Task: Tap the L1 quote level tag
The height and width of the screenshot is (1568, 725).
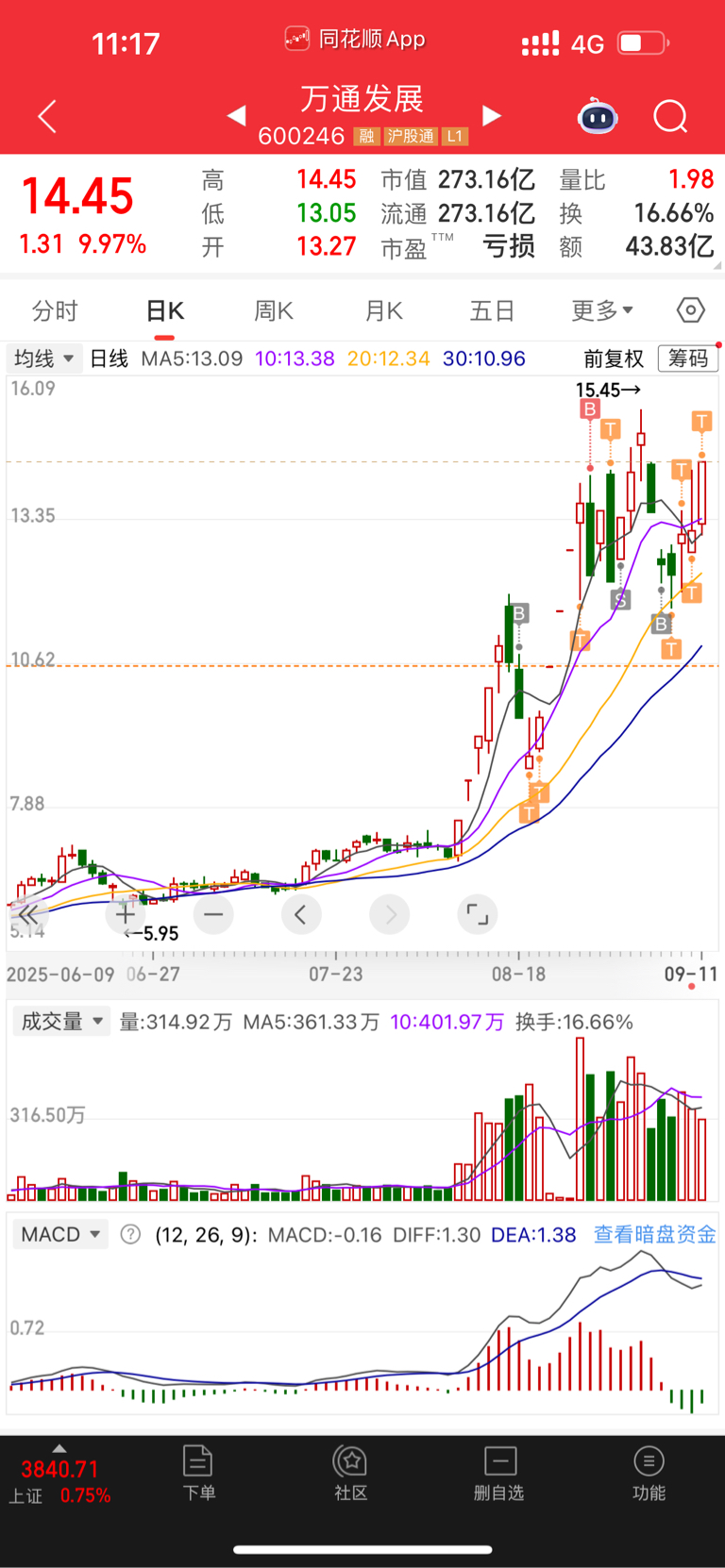Action: tap(455, 136)
